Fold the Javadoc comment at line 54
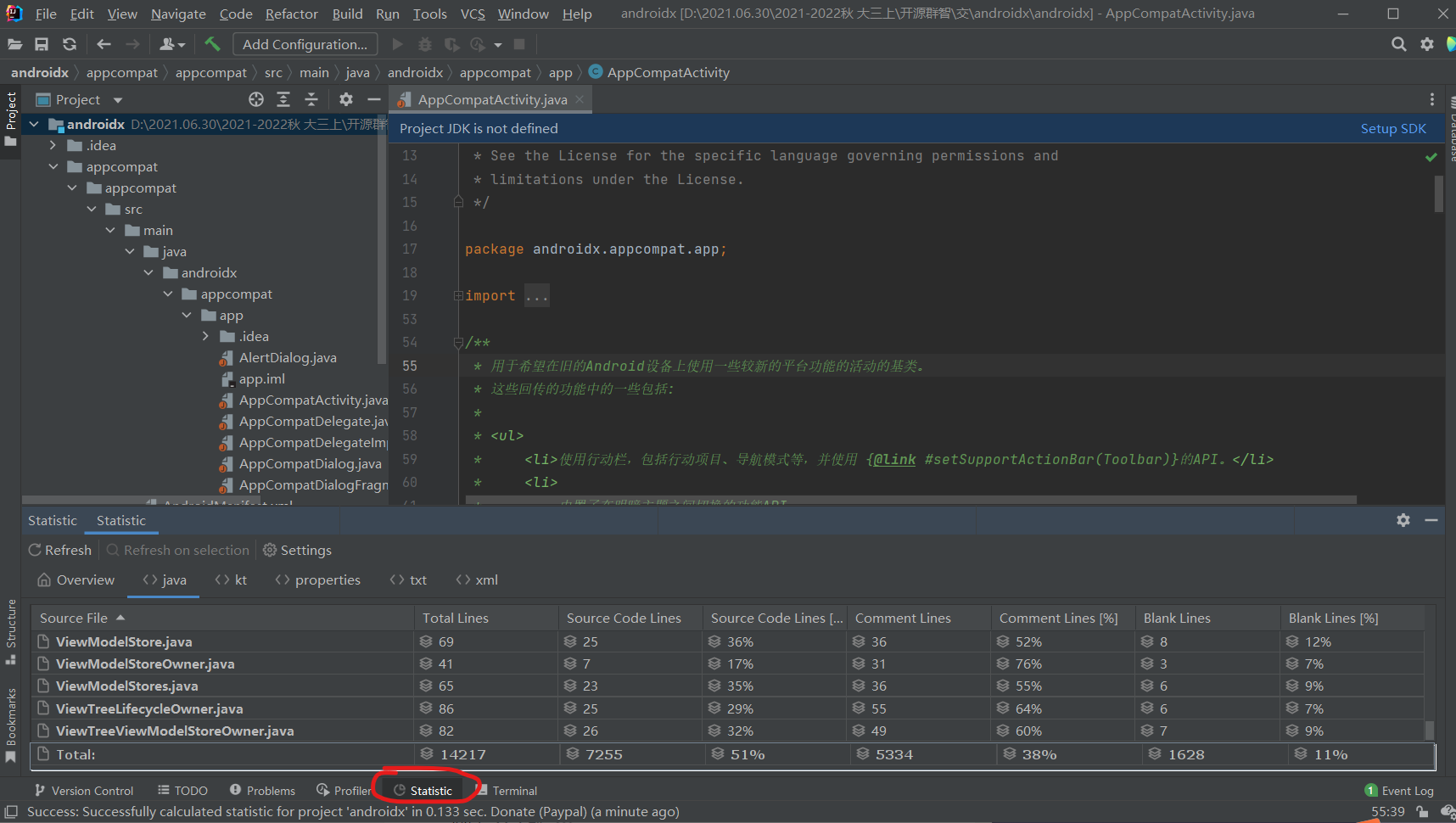 pyautogui.click(x=458, y=343)
